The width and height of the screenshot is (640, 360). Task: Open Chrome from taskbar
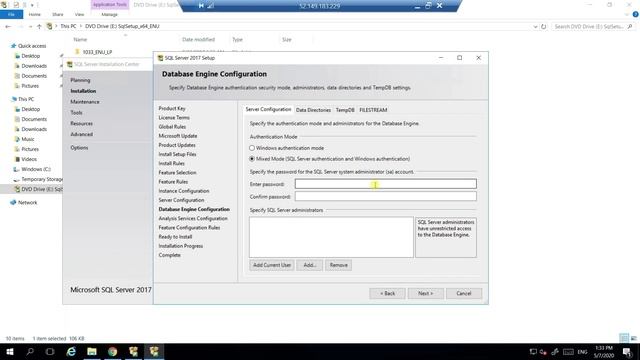pyautogui.click(x=113, y=351)
